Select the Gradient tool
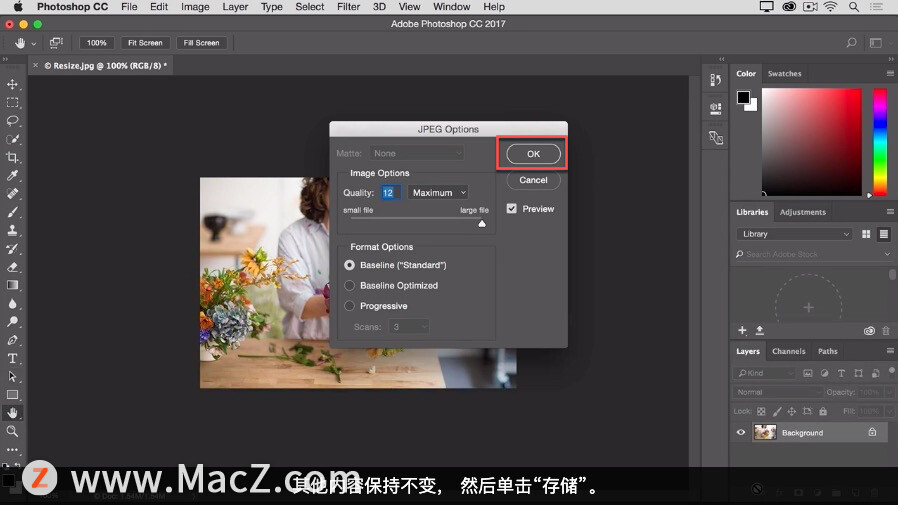Screen dimensions: 898x505 [12, 285]
